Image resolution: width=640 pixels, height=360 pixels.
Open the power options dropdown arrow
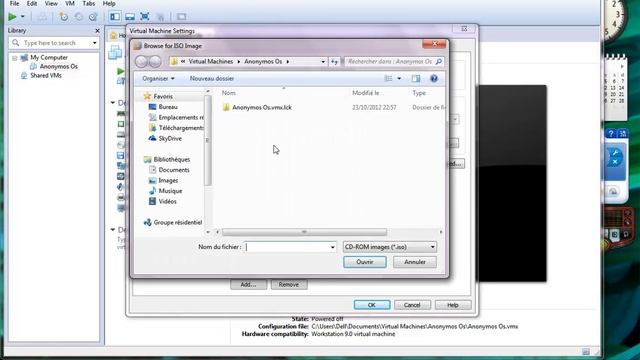[23, 17]
